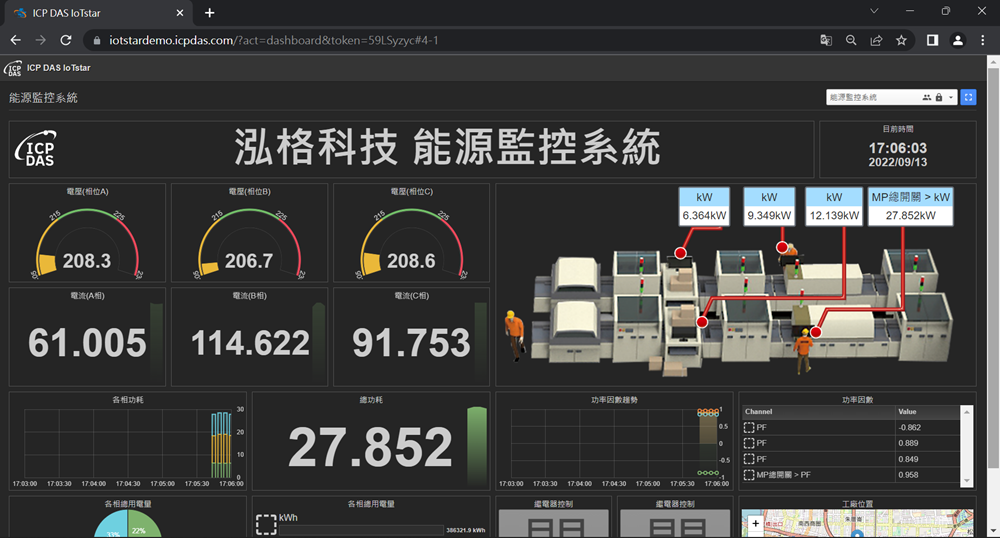This screenshot has width=1000, height=538.
Task: Click the fullscreen dashboard button
Action: coord(968,97)
